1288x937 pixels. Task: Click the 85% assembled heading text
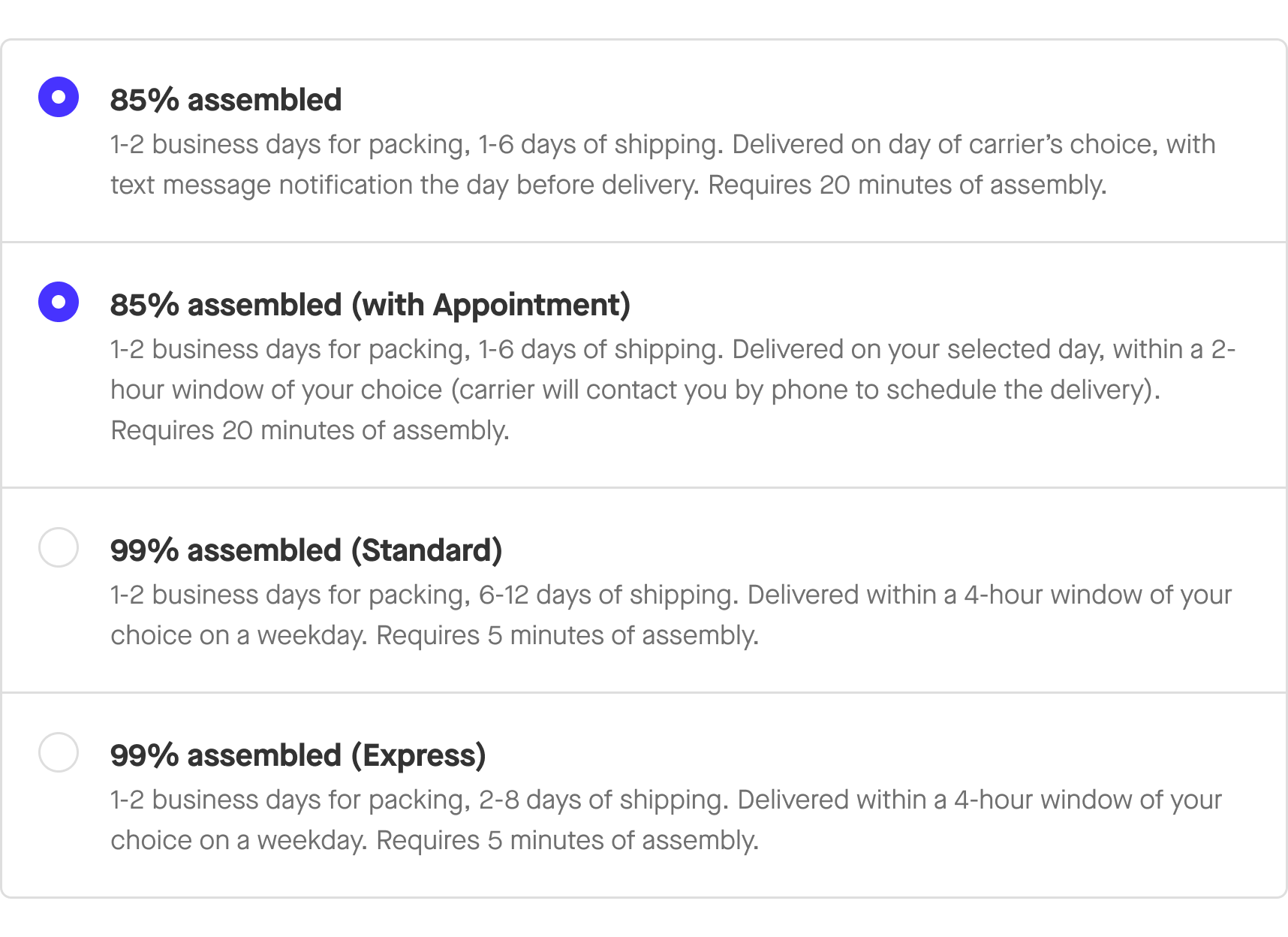[x=225, y=98]
